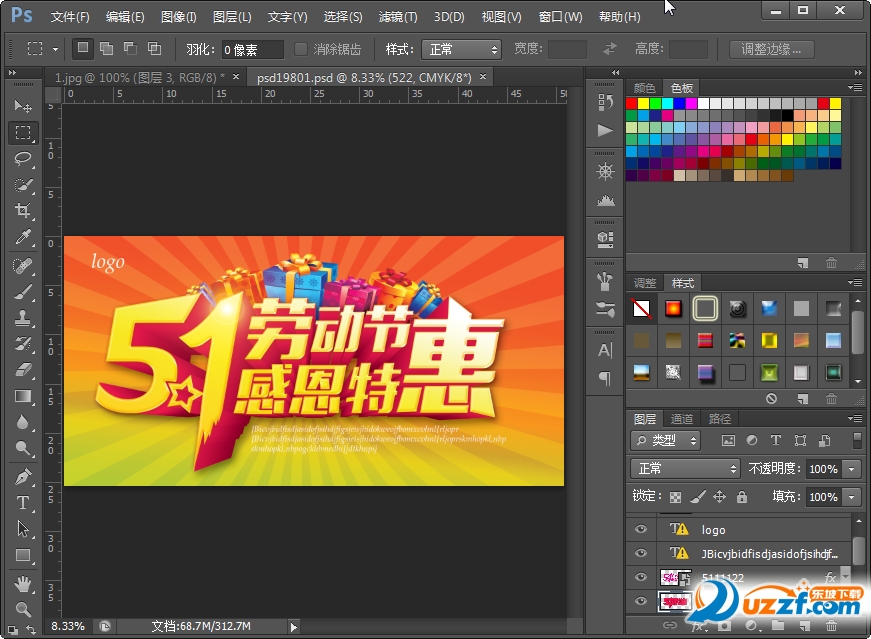
Task: Open the 样式 style dropdown
Action: pyautogui.click(x=461, y=49)
